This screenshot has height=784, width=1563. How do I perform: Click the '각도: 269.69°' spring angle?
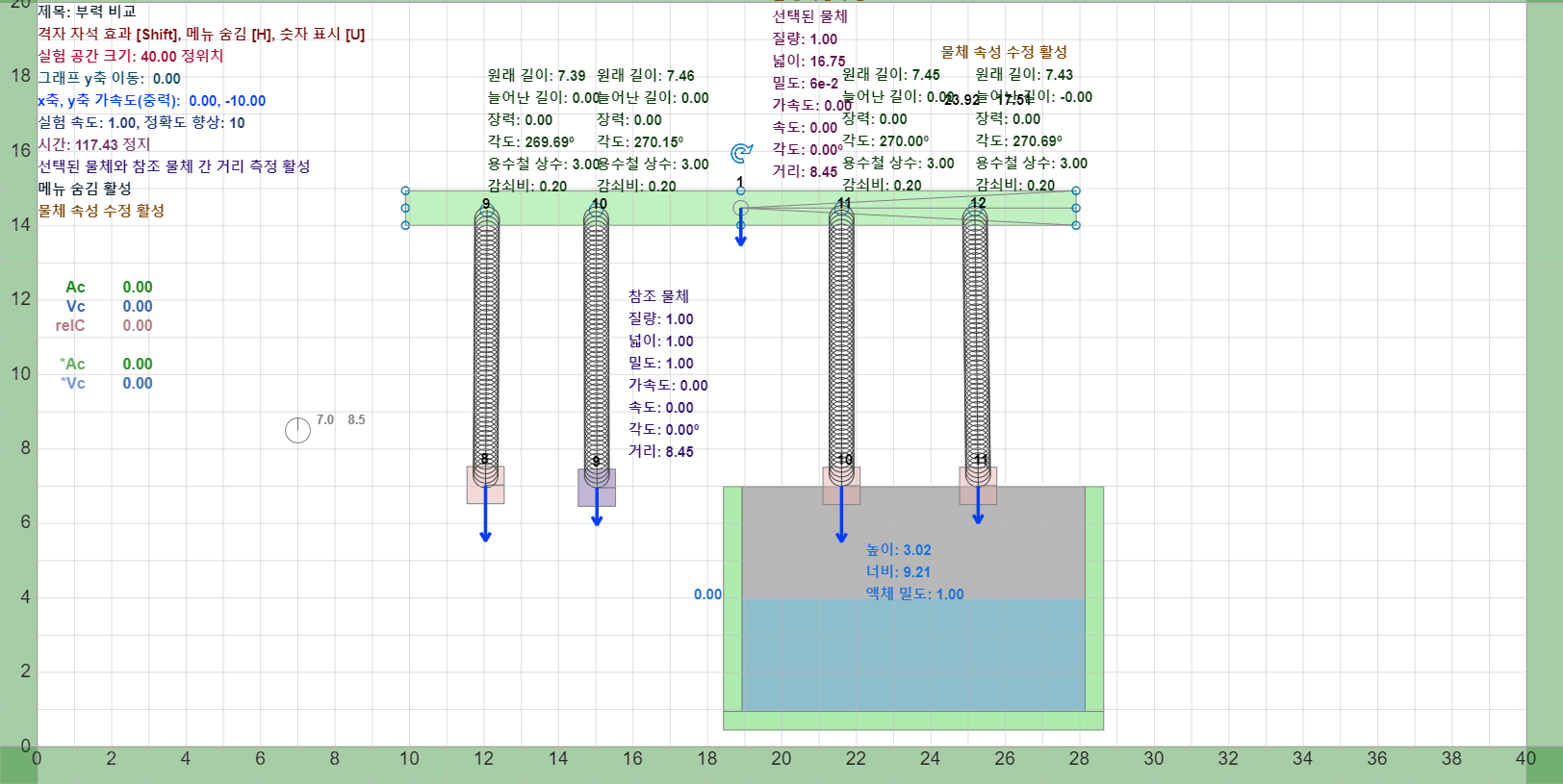coord(530,141)
